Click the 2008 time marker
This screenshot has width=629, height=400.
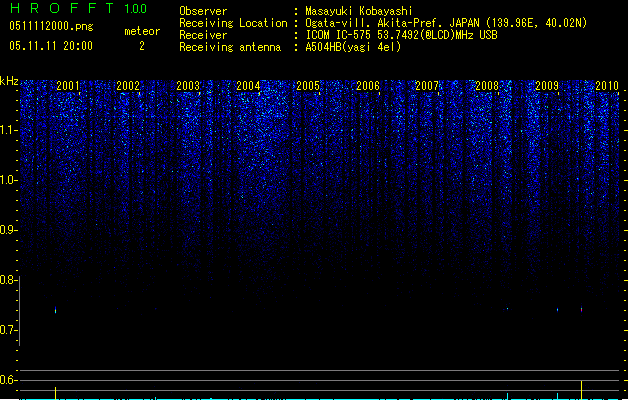487,85
